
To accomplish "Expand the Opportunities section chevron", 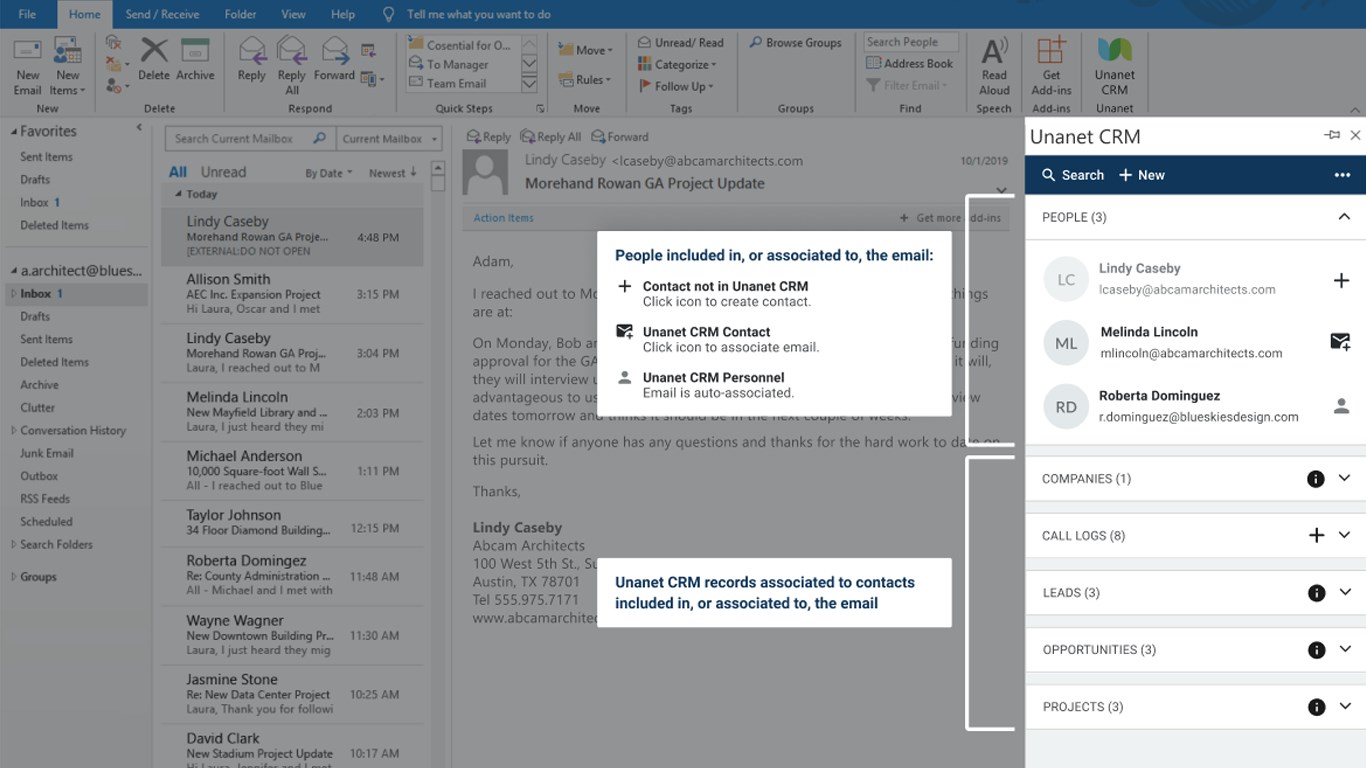I will tap(1344, 649).
